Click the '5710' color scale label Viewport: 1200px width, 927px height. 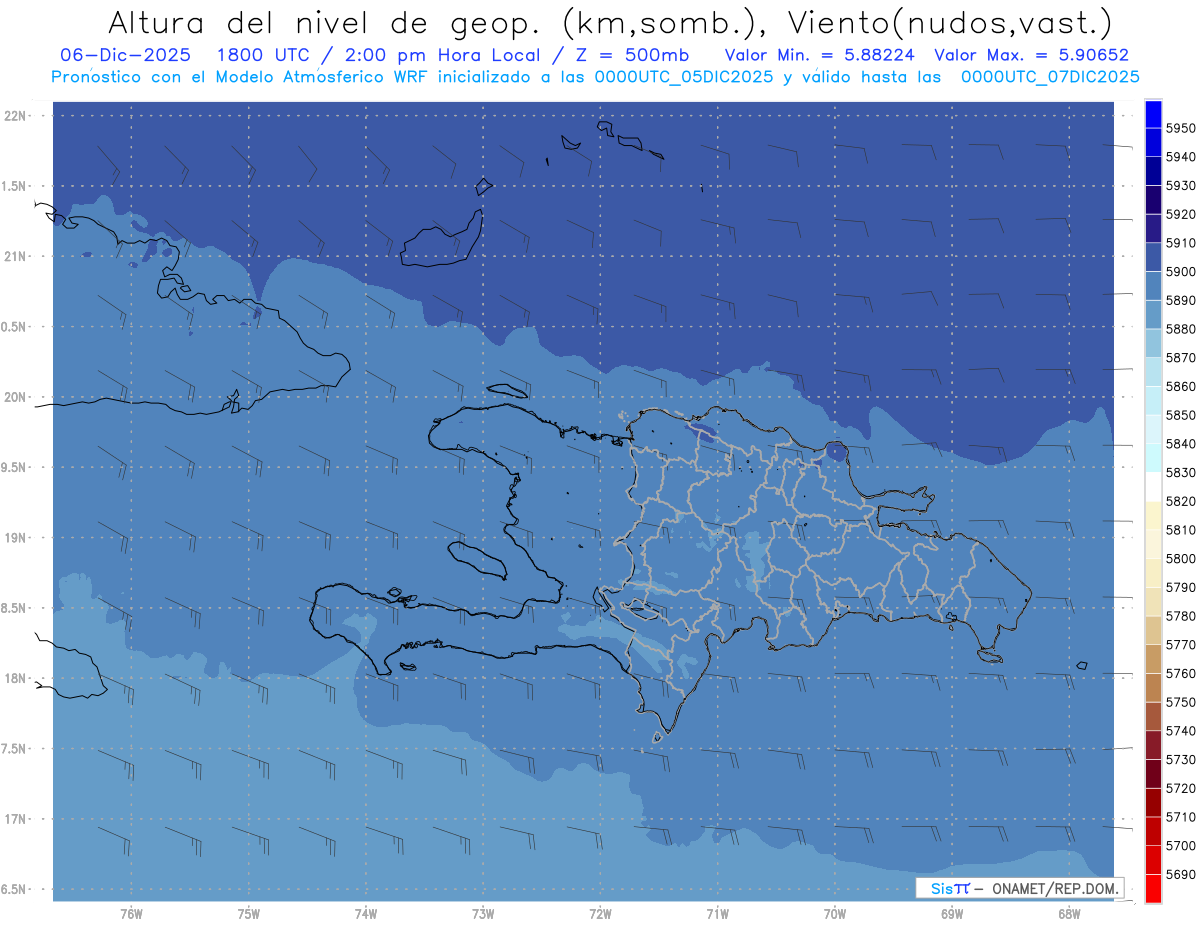(x=1180, y=817)
